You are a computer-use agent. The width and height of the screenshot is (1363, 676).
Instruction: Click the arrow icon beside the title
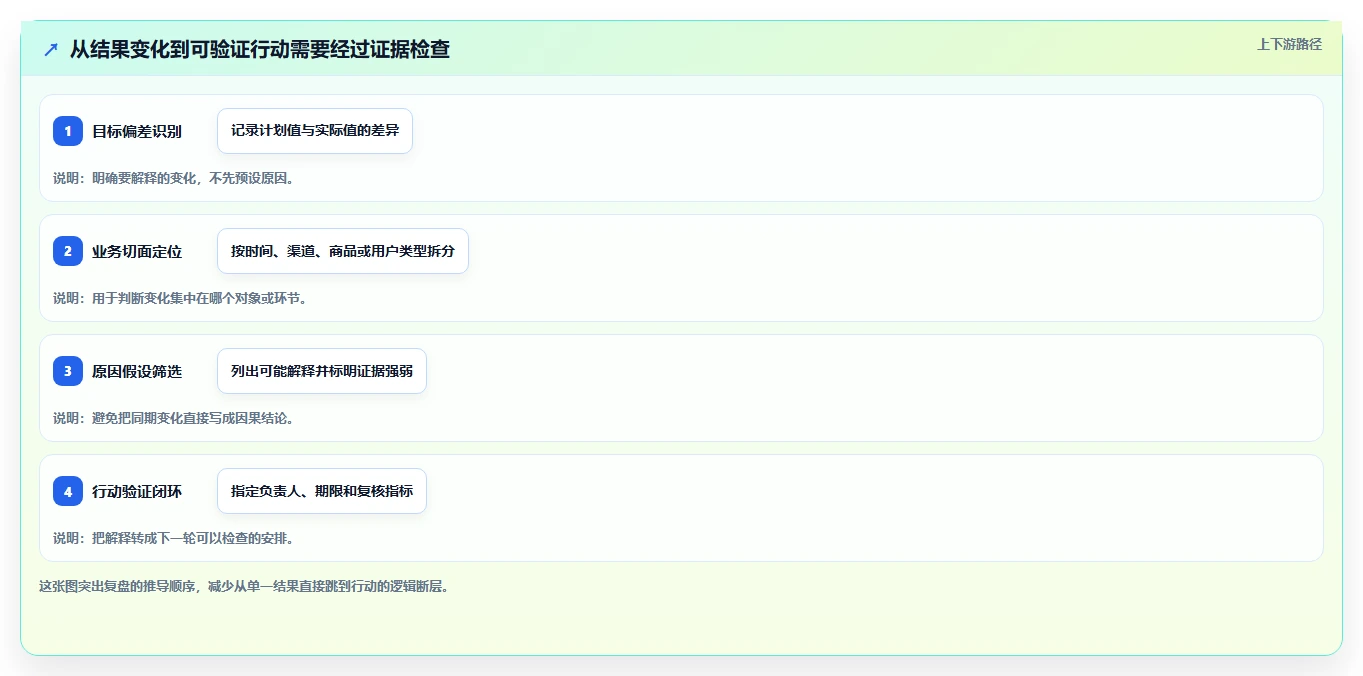(51, 49)
